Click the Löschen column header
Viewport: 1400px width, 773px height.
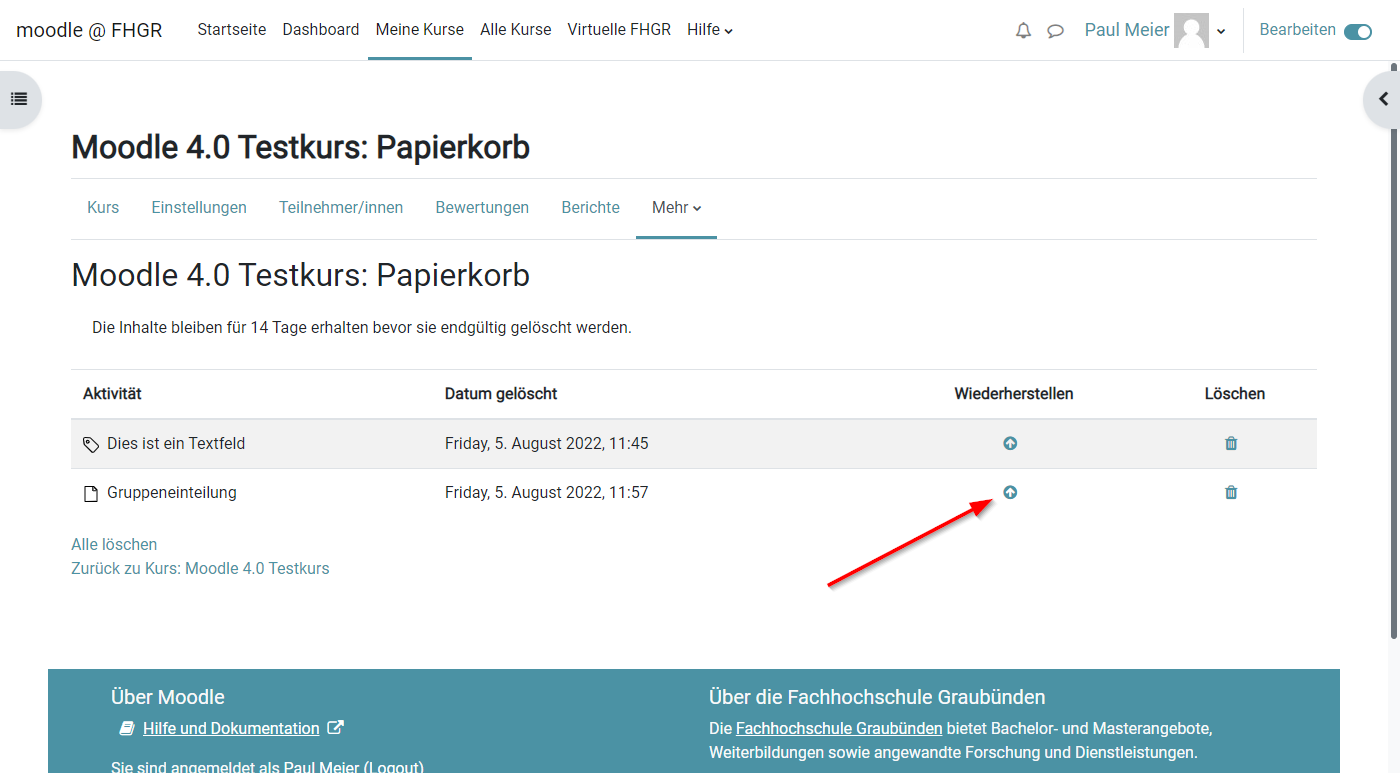click(1235, 394)
